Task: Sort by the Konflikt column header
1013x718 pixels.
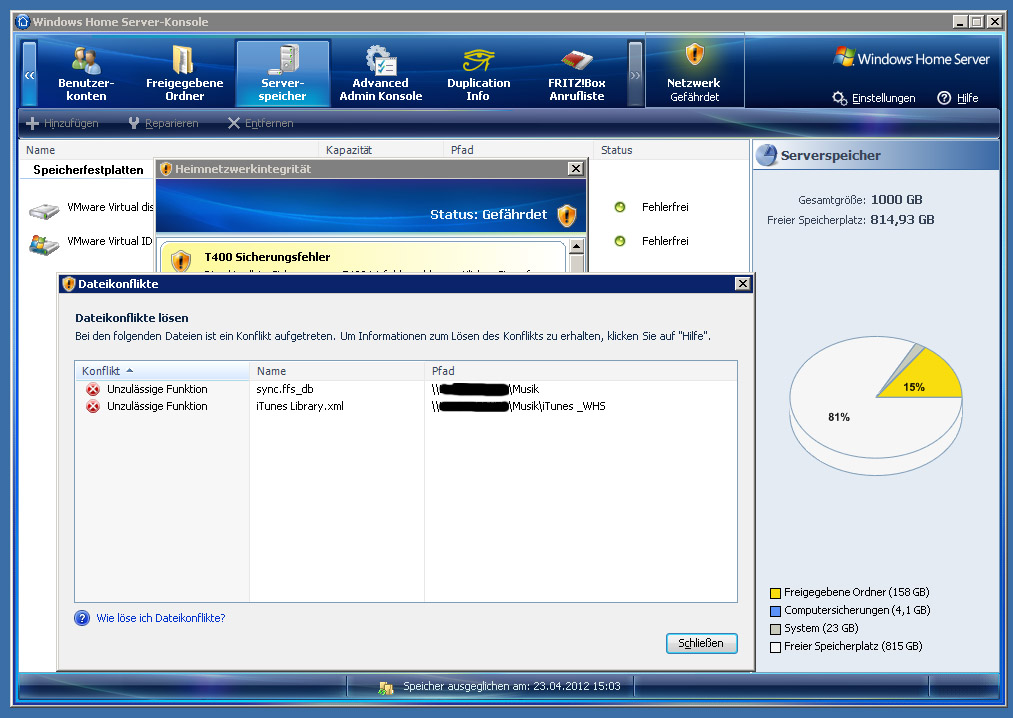Action: tap(162, 371)
